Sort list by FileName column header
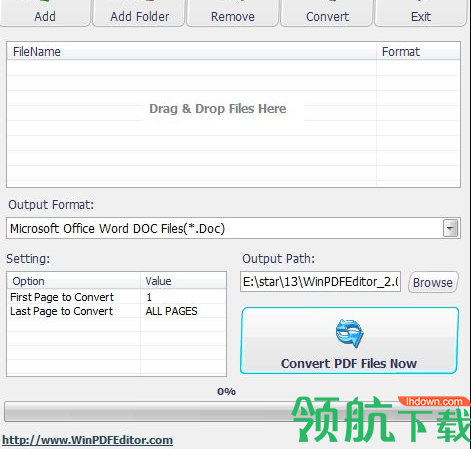471x449 pixels. click(192, 52)
